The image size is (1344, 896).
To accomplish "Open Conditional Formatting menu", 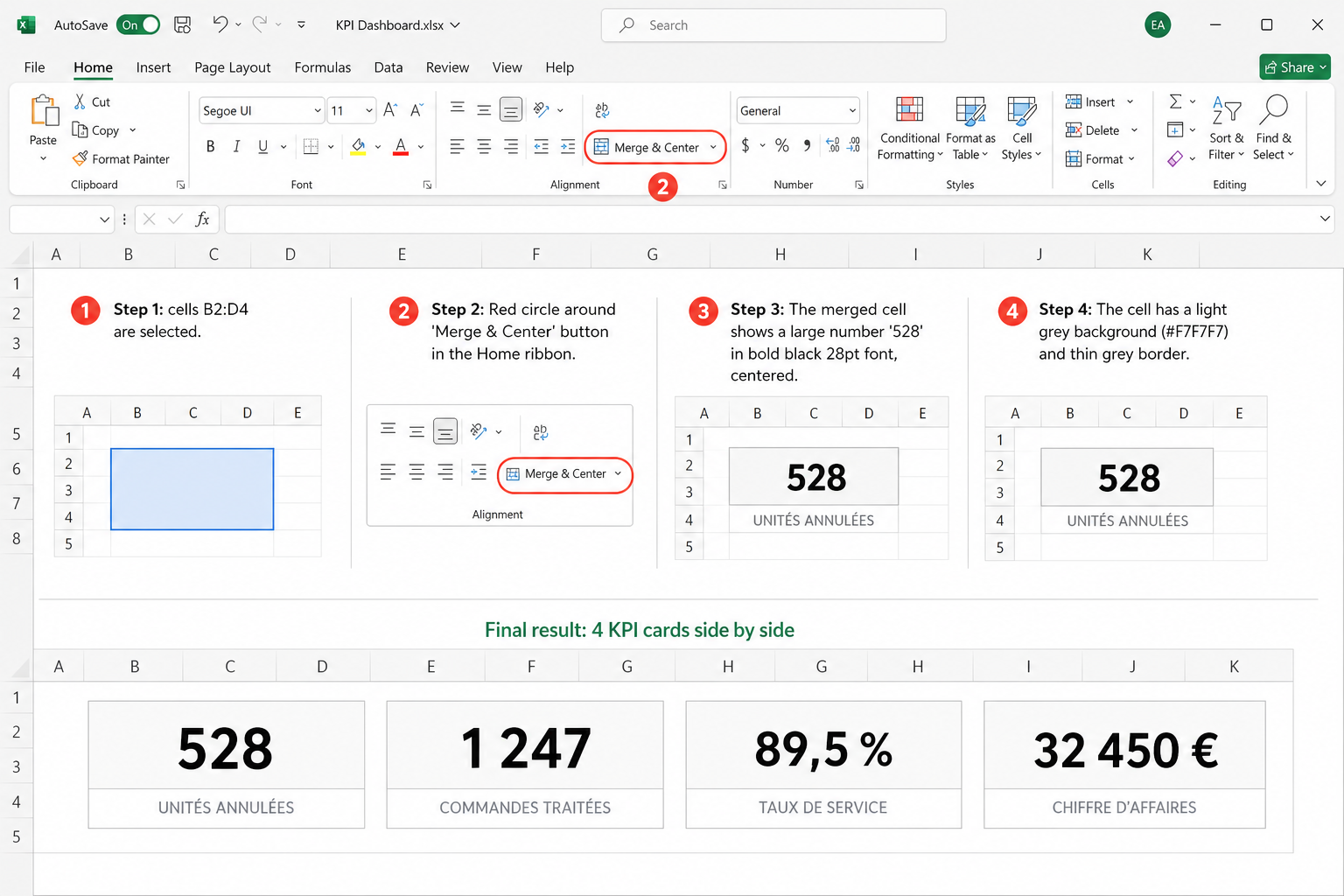I will click(910, 128).
